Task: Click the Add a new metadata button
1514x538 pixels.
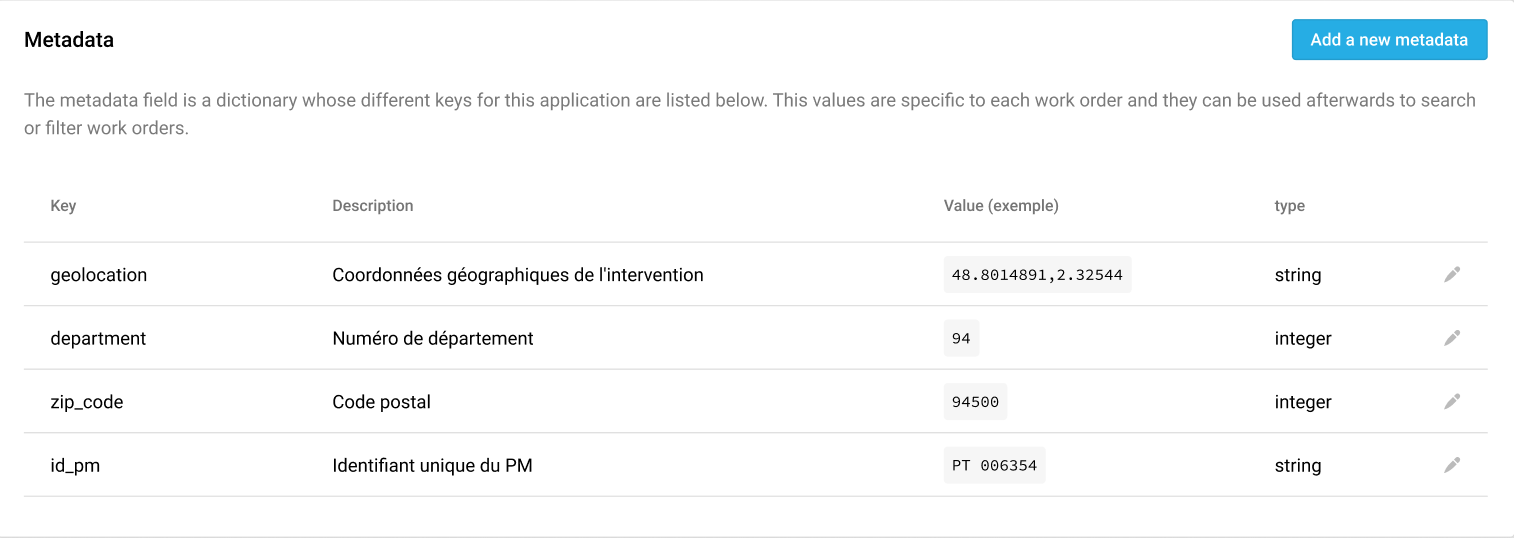Action: 1389,40
